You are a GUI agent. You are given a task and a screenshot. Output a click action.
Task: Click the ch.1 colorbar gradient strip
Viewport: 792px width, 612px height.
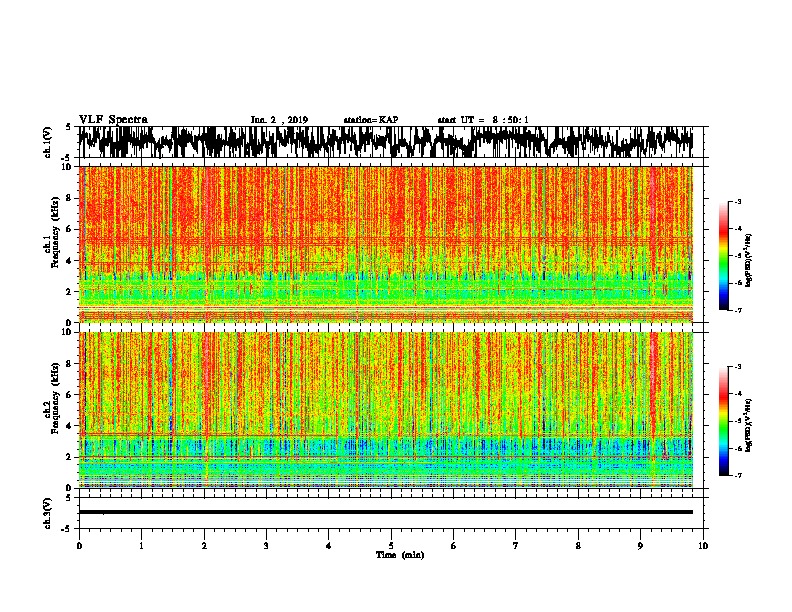(x=724, y=256)
